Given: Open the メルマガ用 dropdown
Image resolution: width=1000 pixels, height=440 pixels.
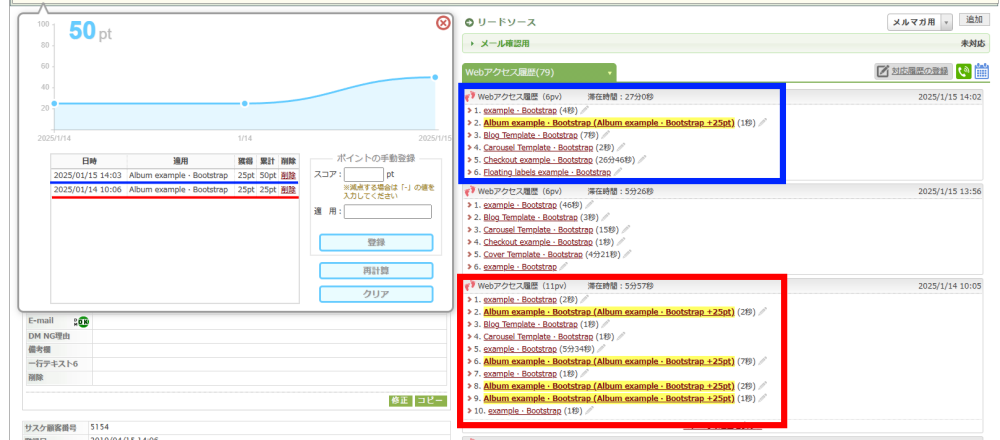Looking at the screenshot, I should (918, 22).
